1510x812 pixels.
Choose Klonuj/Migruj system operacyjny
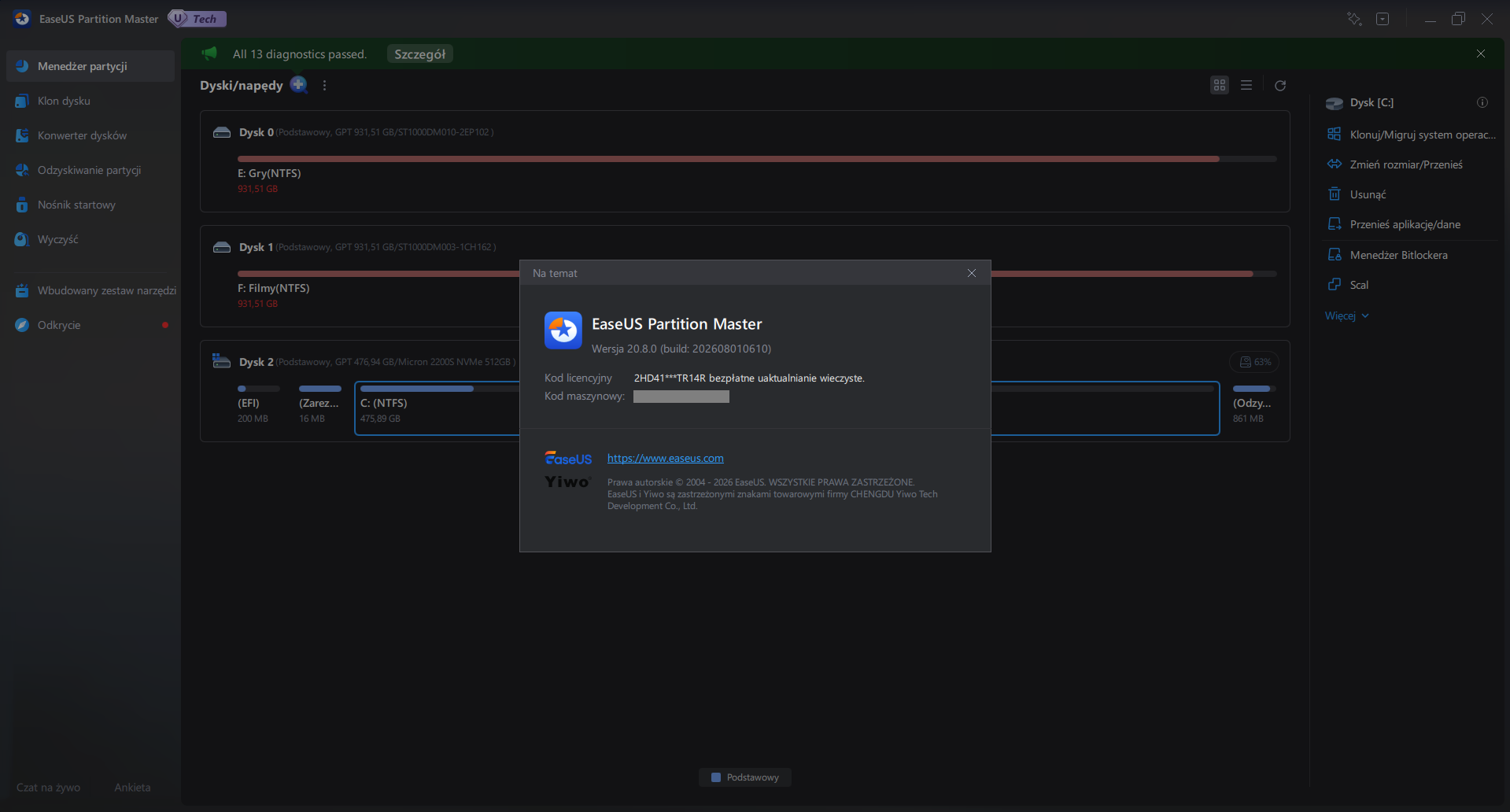click(1412, 135)
